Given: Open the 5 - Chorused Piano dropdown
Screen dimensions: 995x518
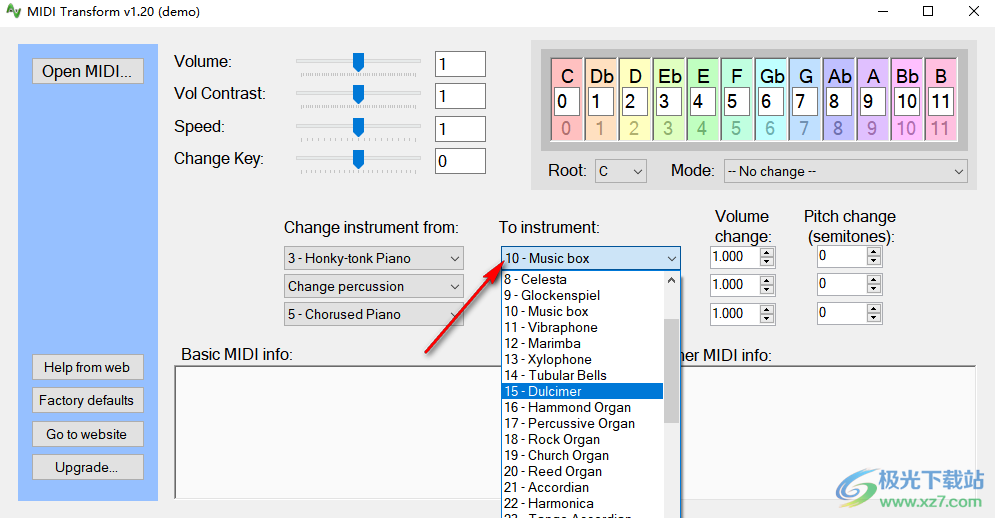Looking at the screenshot, I should (374, 314).
